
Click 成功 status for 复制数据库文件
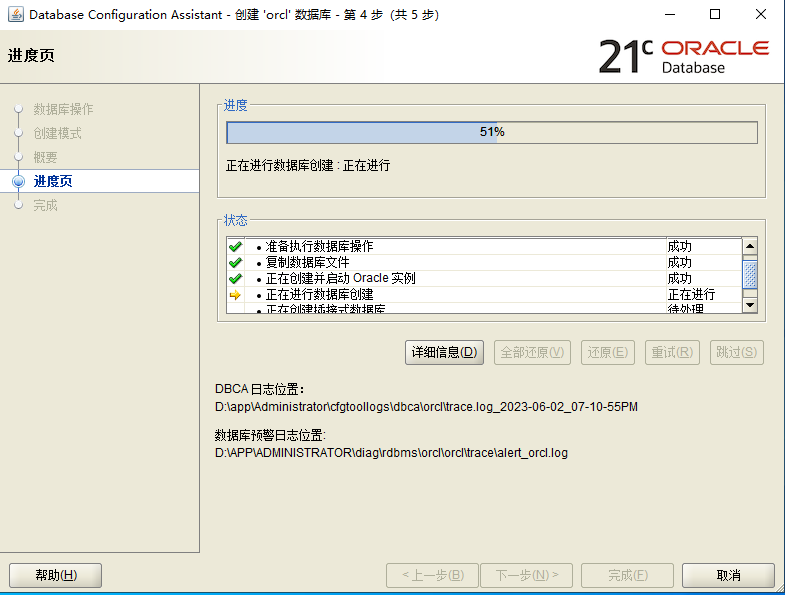pos(679,262)
